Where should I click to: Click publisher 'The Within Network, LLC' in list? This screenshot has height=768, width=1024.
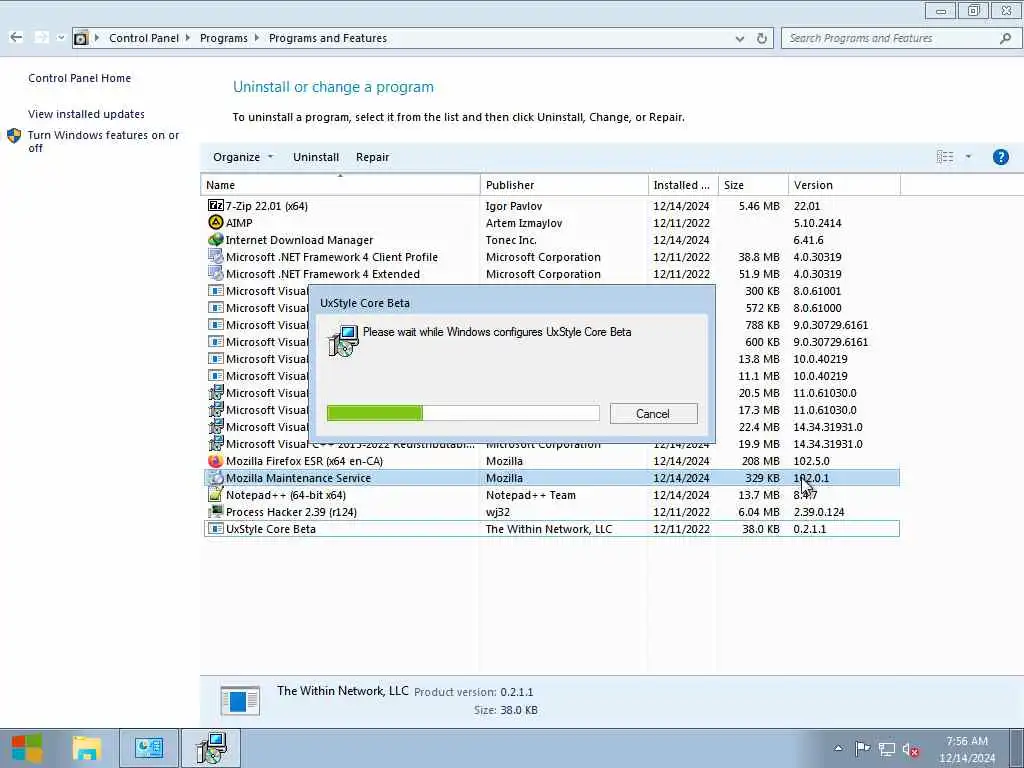click(x=549, y=528)
